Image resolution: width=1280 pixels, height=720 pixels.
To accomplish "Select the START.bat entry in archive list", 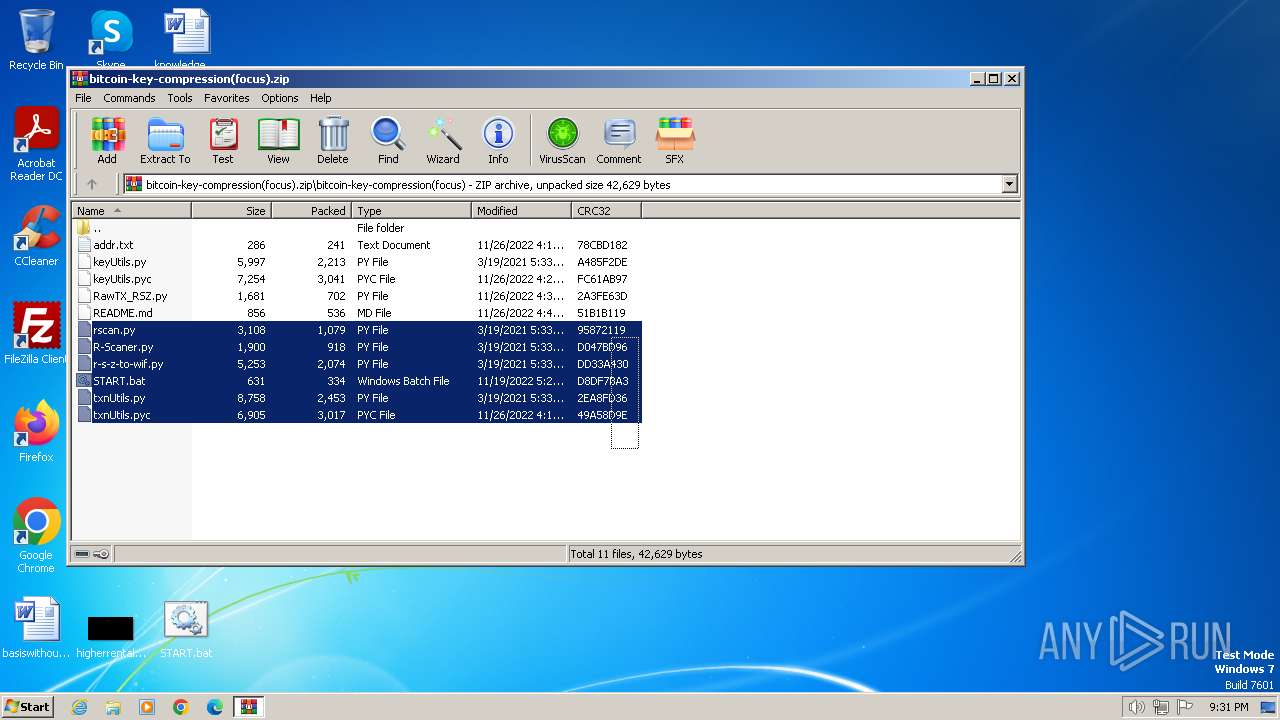I will pos(358,381).
